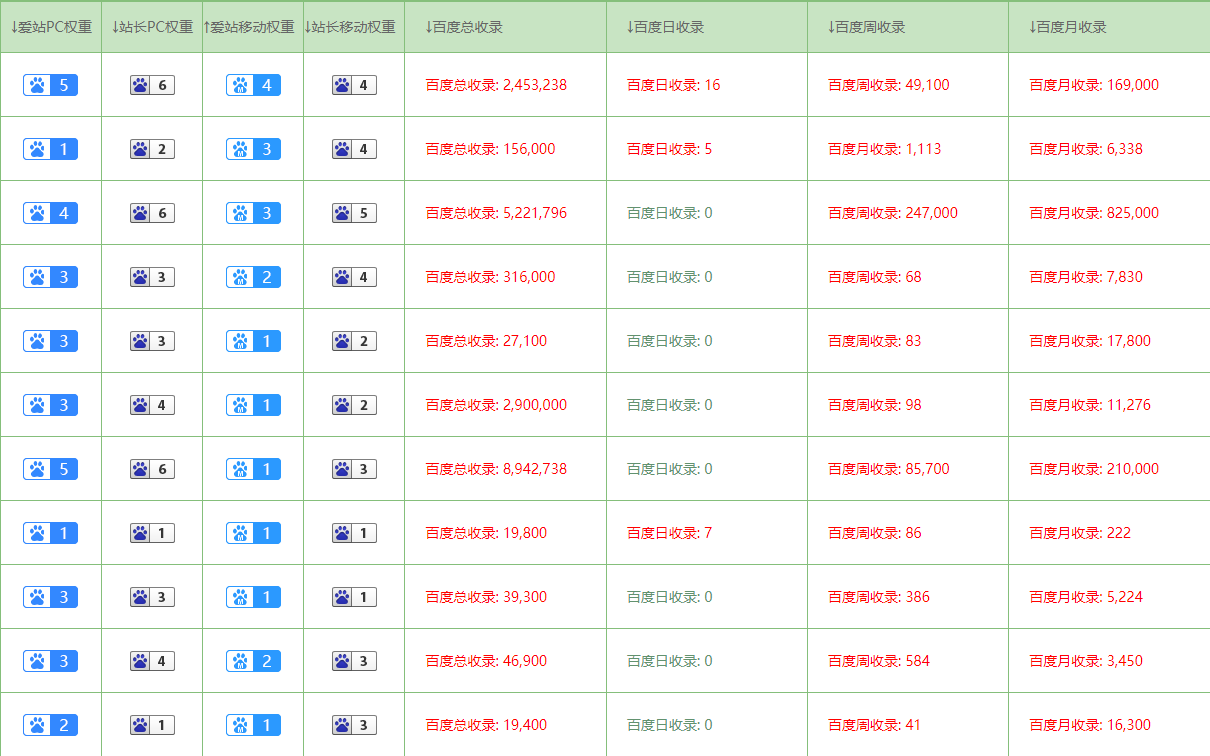Click 爱站PC权重 badge 2 in 19,400 row

click(x=51, y=725)
